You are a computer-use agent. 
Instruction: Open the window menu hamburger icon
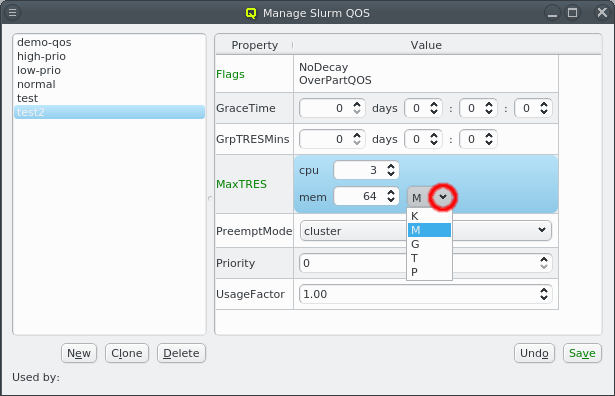click(12, 13)
